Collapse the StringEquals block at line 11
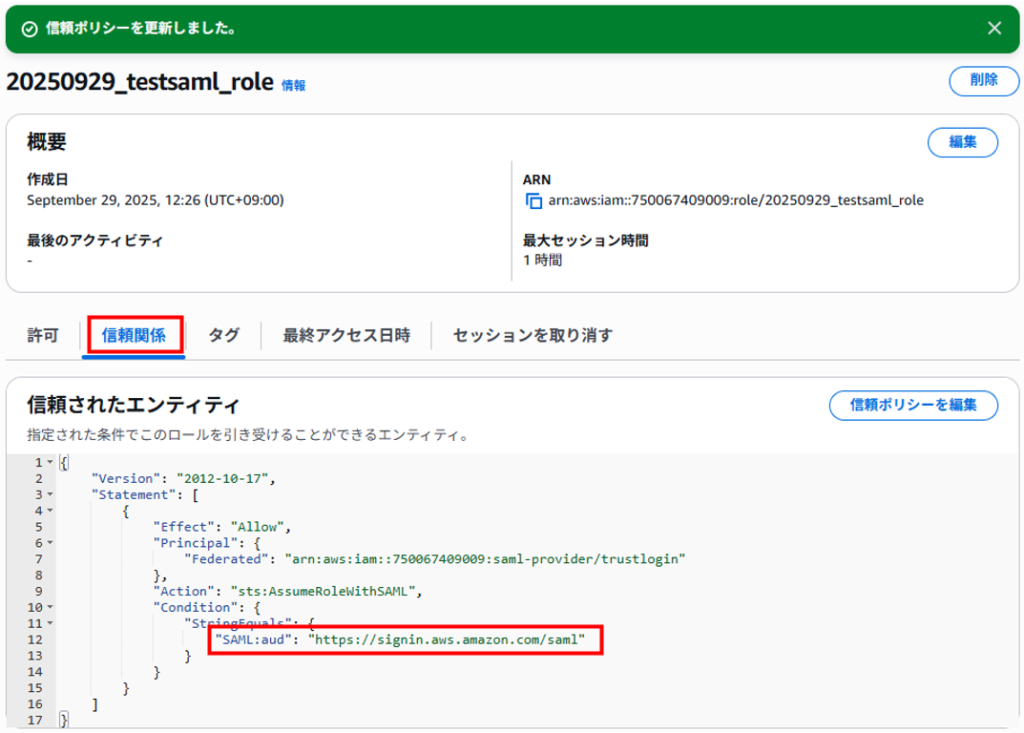This screenshot has height=733, width=1024. [50, 623]
